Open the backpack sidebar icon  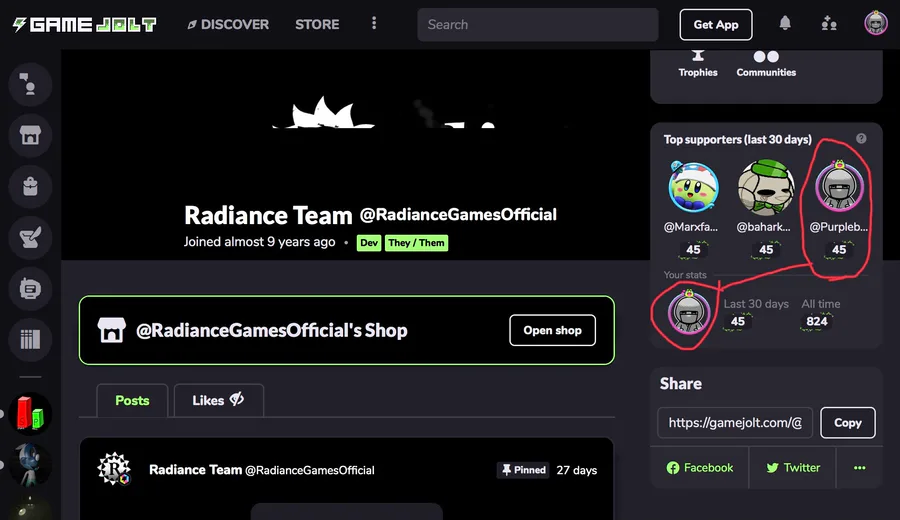[30, 187]
